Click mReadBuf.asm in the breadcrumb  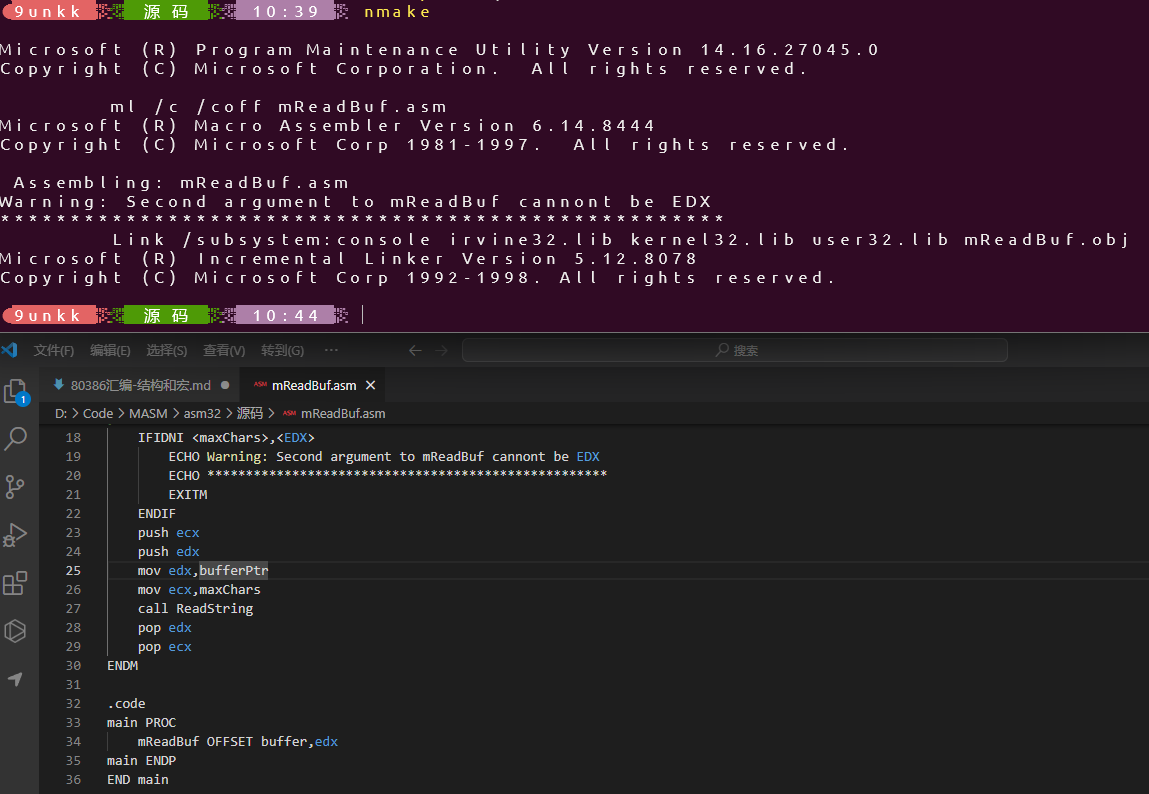coord(342,413)
